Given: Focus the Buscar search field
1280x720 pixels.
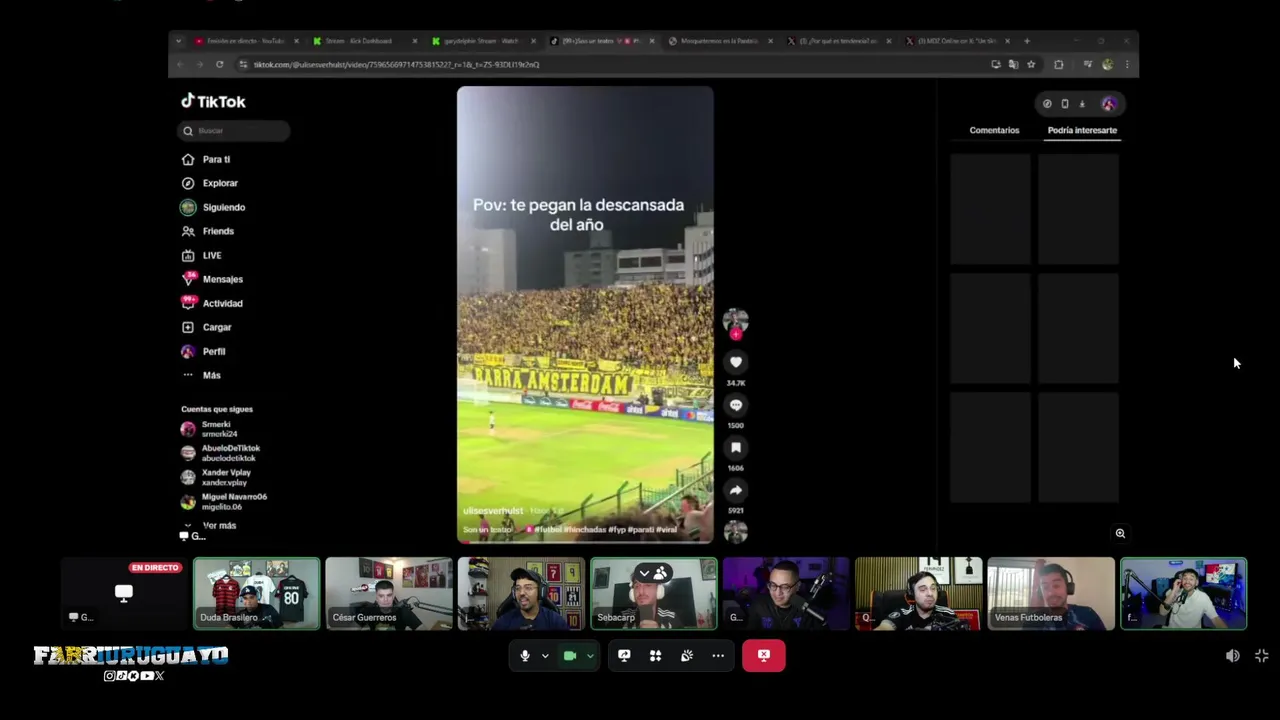Looking at the screenshot, I should (x=234, y=131).
